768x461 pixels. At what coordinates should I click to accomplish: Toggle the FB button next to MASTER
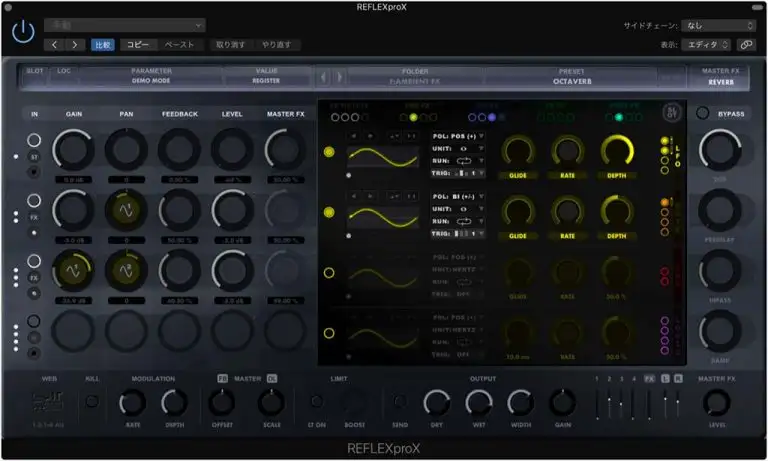pyautogui.click(x=222, y=379)
